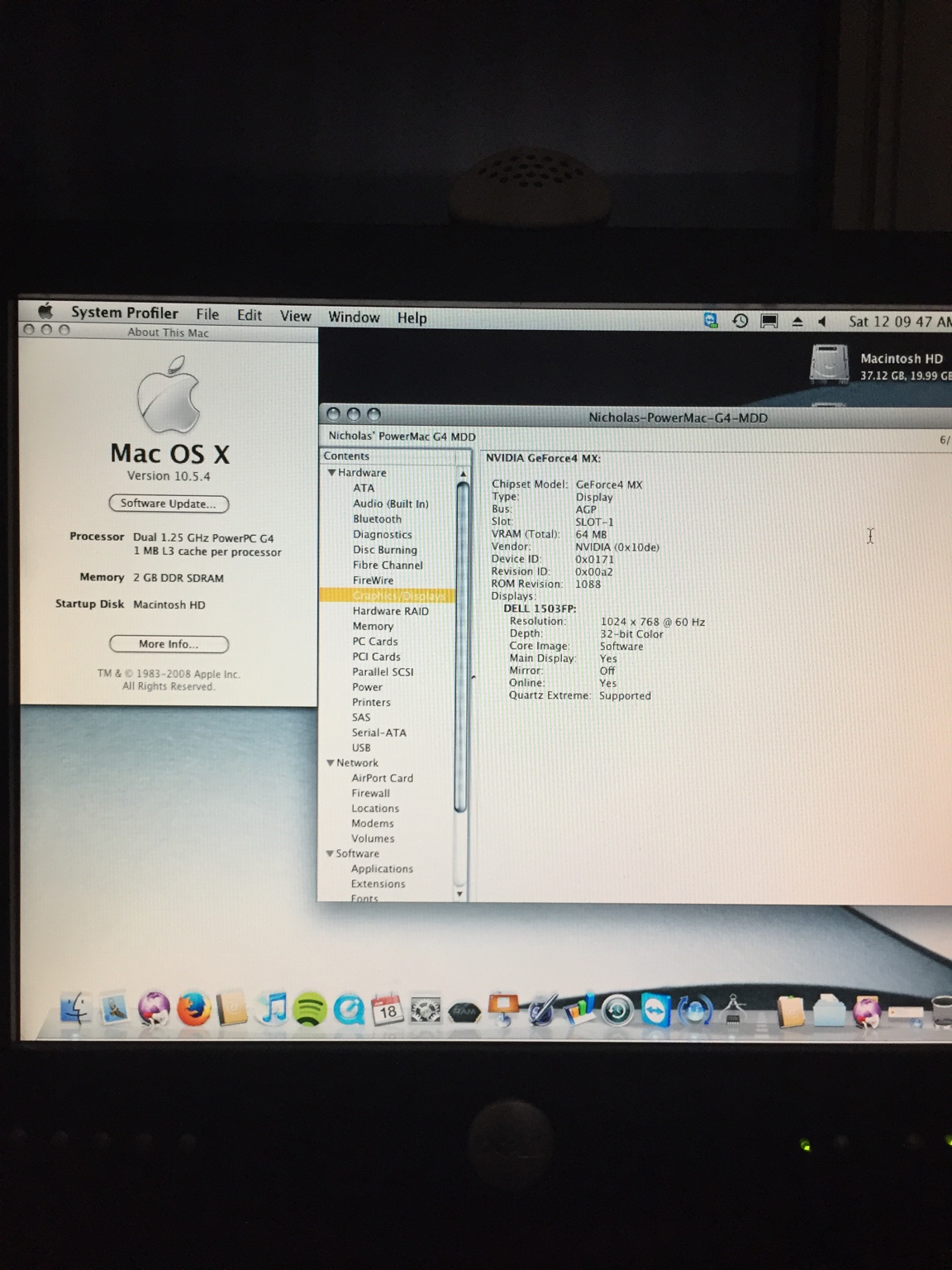Viewport: 952px width, 1270px height.
Task: Click the Displays menu bar icon
Action: (x=769, y=321)
